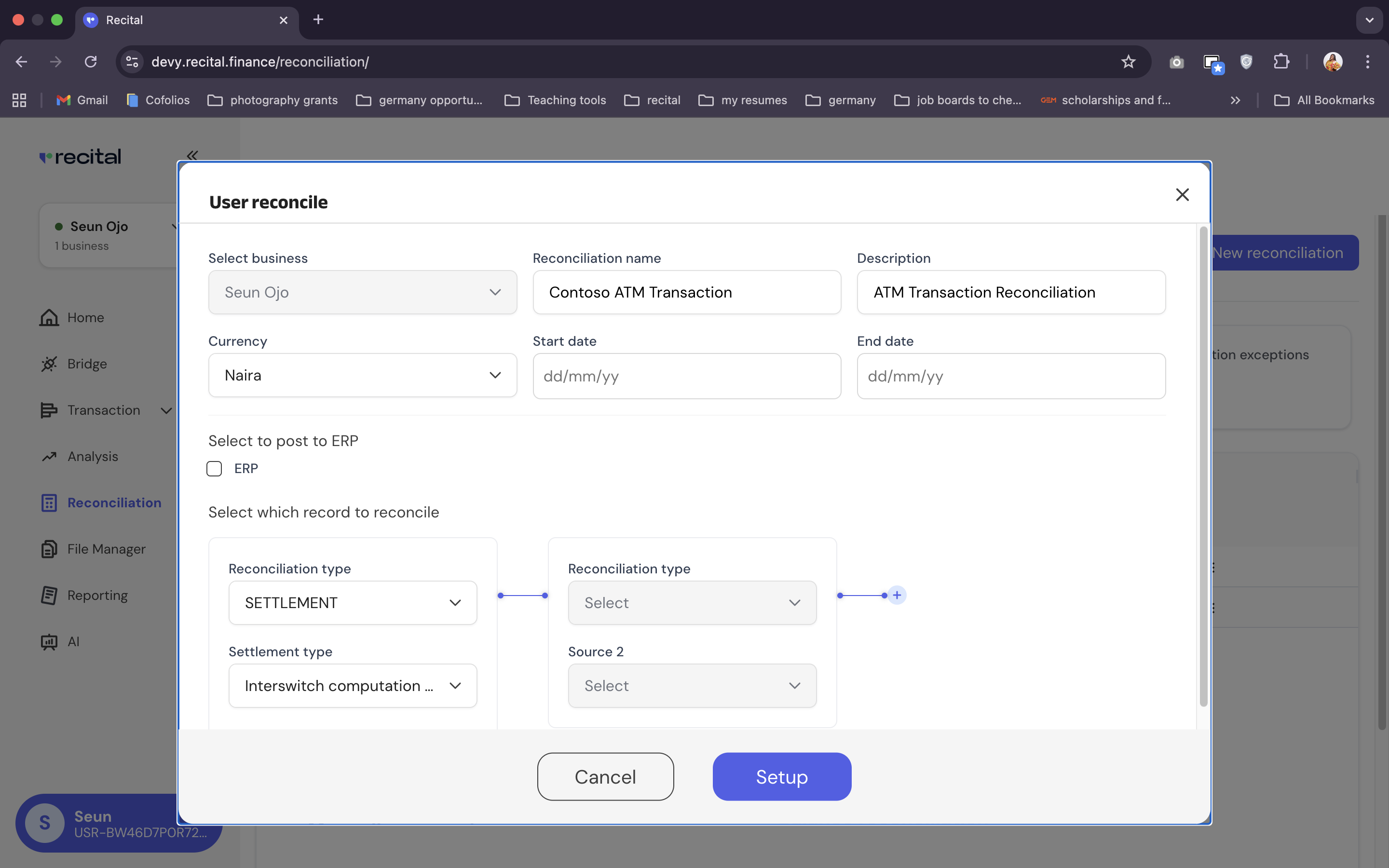The width and height of the screenshot is (1389, 868).
Task: Enable the ERP checkbox
Action: pos(215,468)
